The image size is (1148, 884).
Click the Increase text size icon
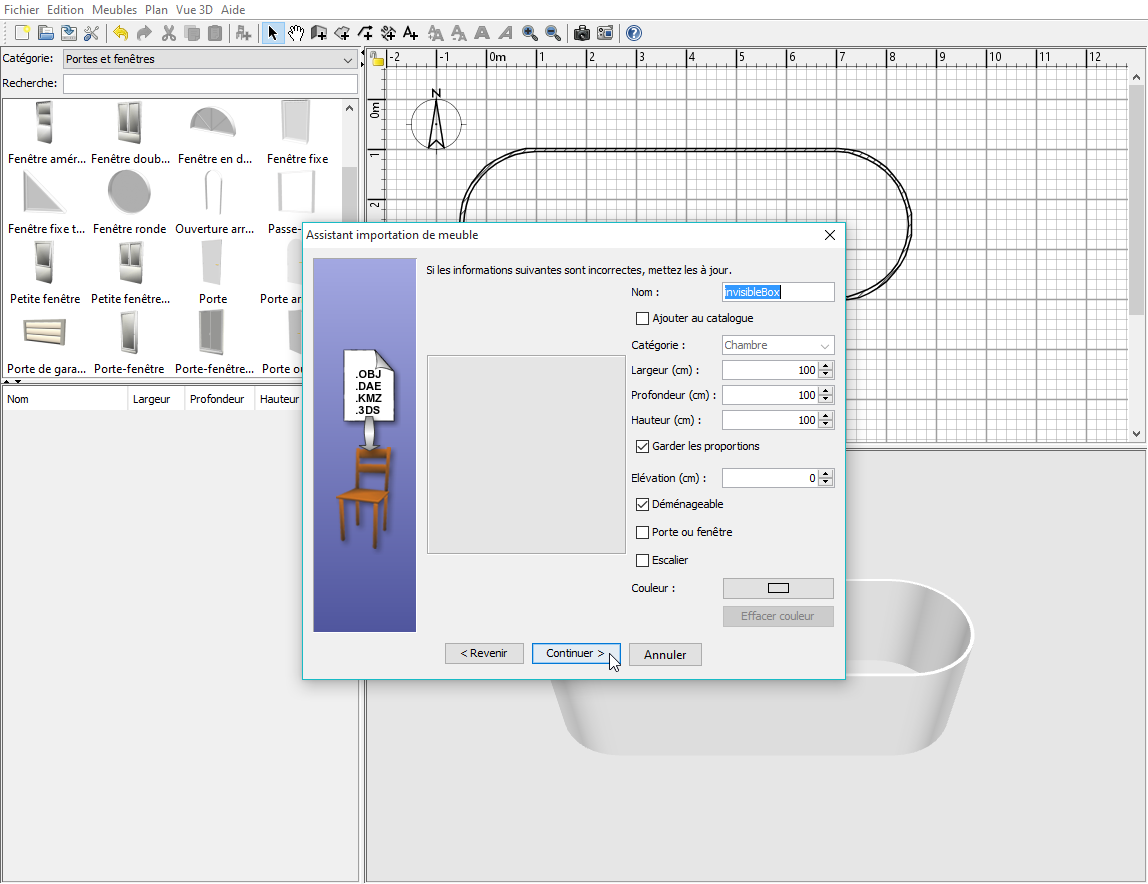[x=436, y=33]
